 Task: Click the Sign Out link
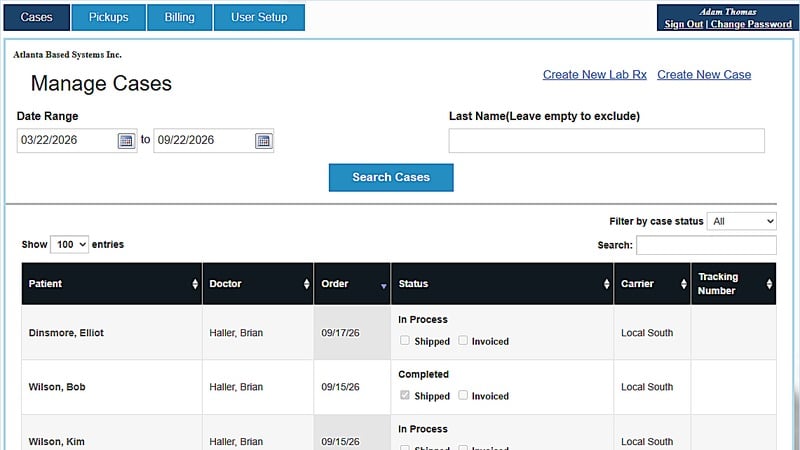point(683,24)
